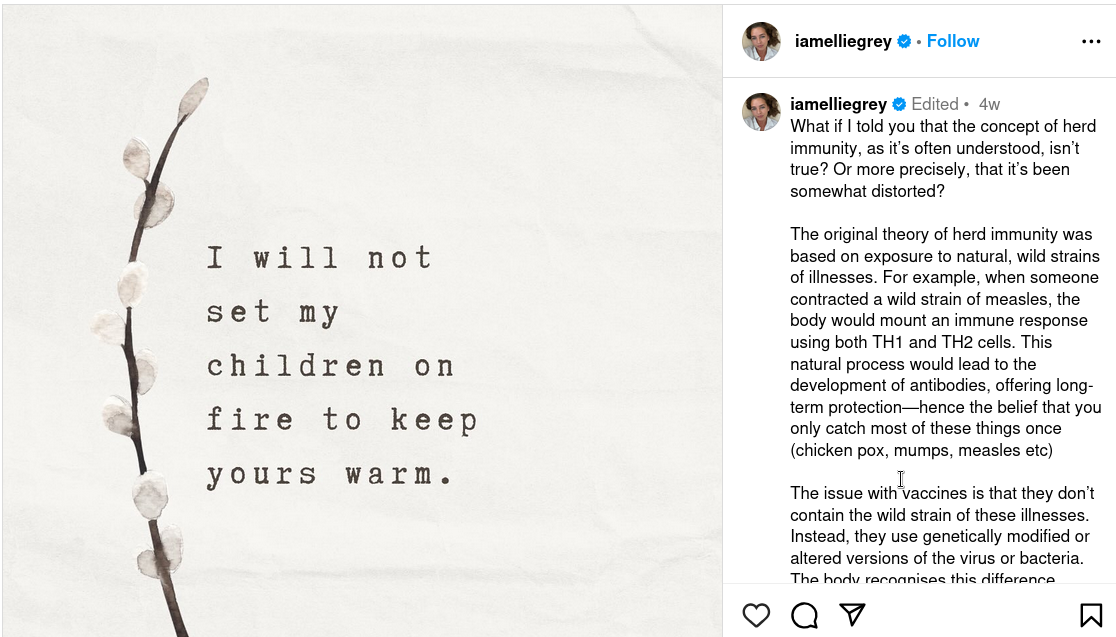This screenshot has height=637, width=1116.
Task: Click the small avatar next to the caption
Action: pyautogui.click(x=761, y=112)
